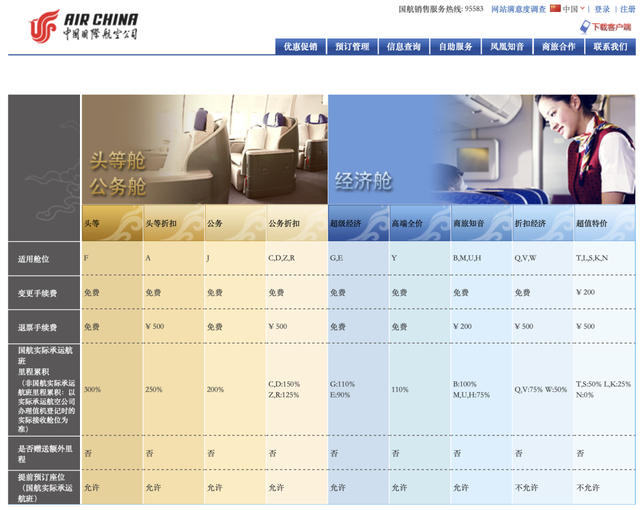Select the 超值特价 fare column header
The image size is (640, 510).
pos(604,223)
